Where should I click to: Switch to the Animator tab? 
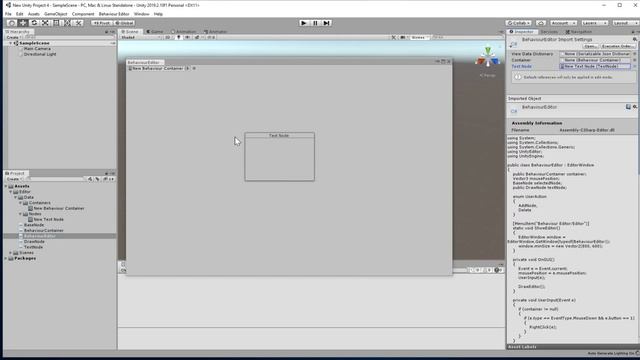[x=215, y=31]
